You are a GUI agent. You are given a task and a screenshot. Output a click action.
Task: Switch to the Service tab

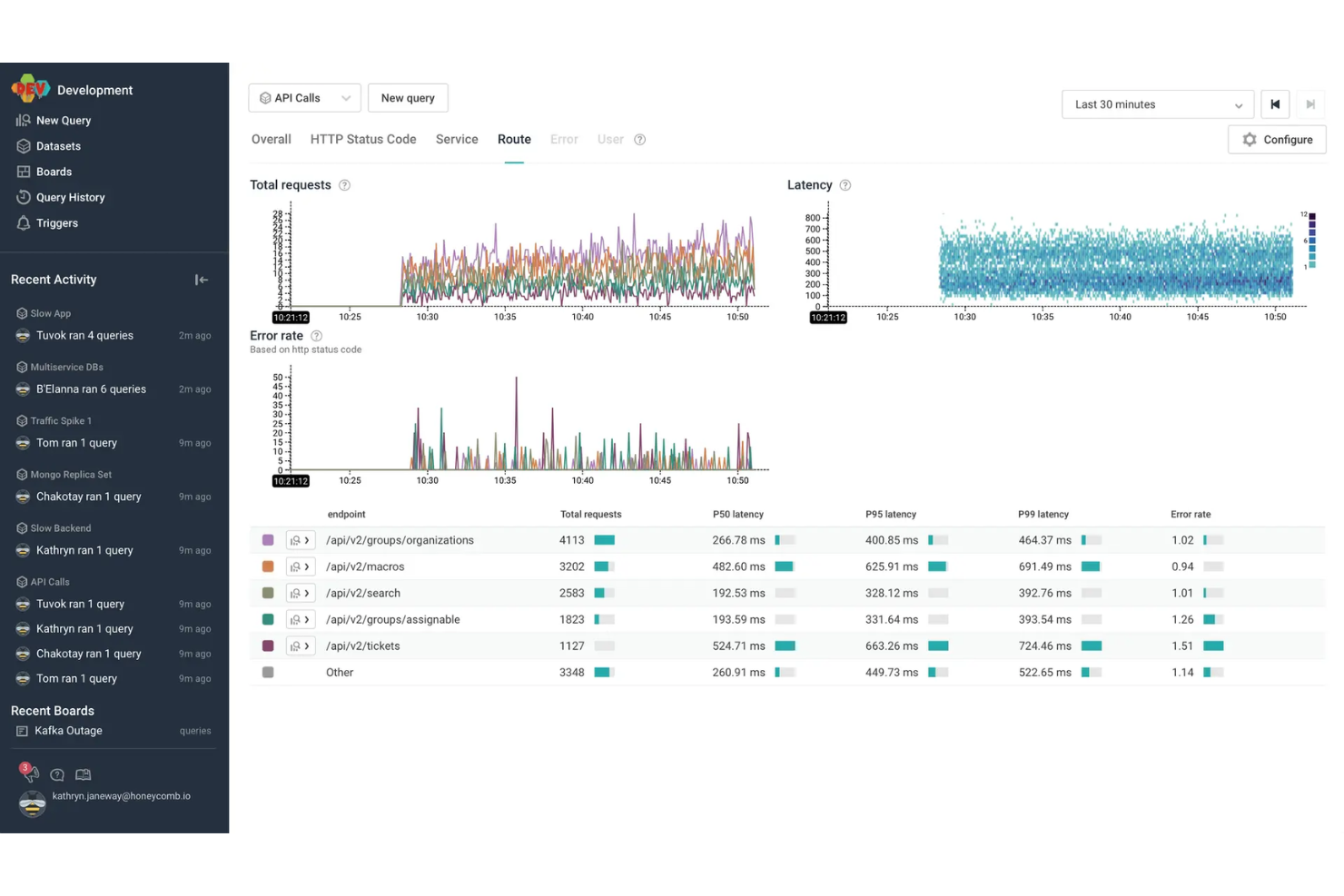pos(457,139)
